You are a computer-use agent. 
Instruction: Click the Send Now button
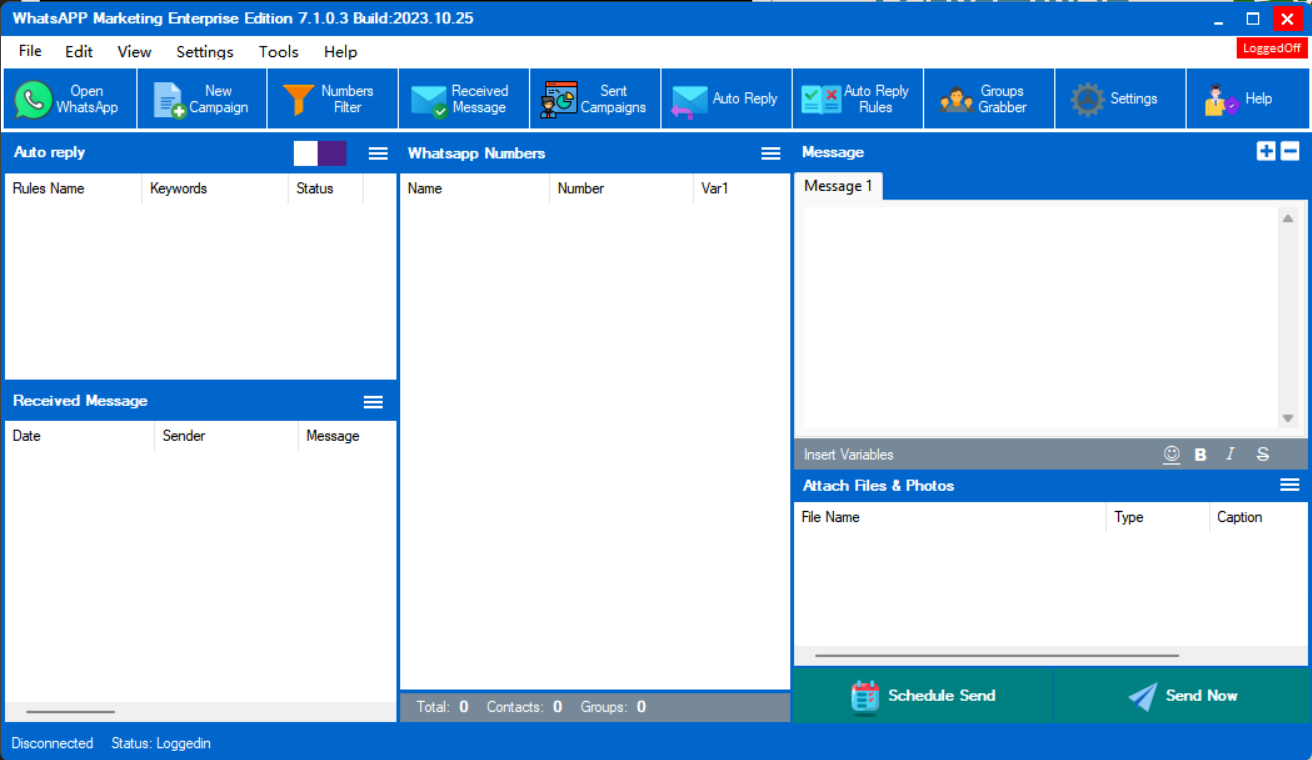coord(1182,696)
